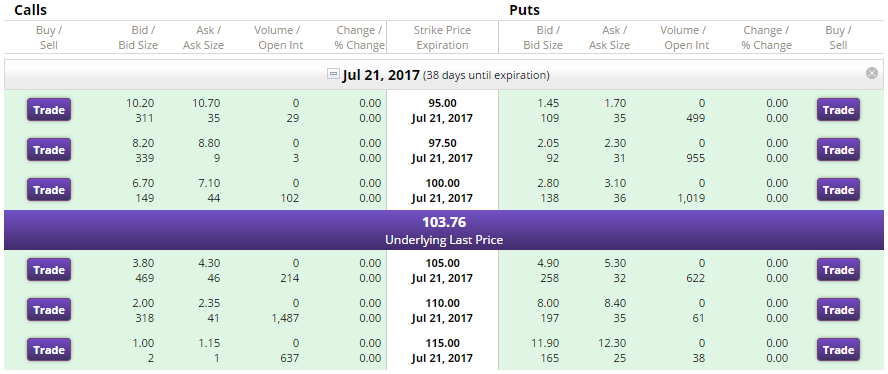Trade the 115.00 strike call
888x374 pixels.
tap(49, 350)
